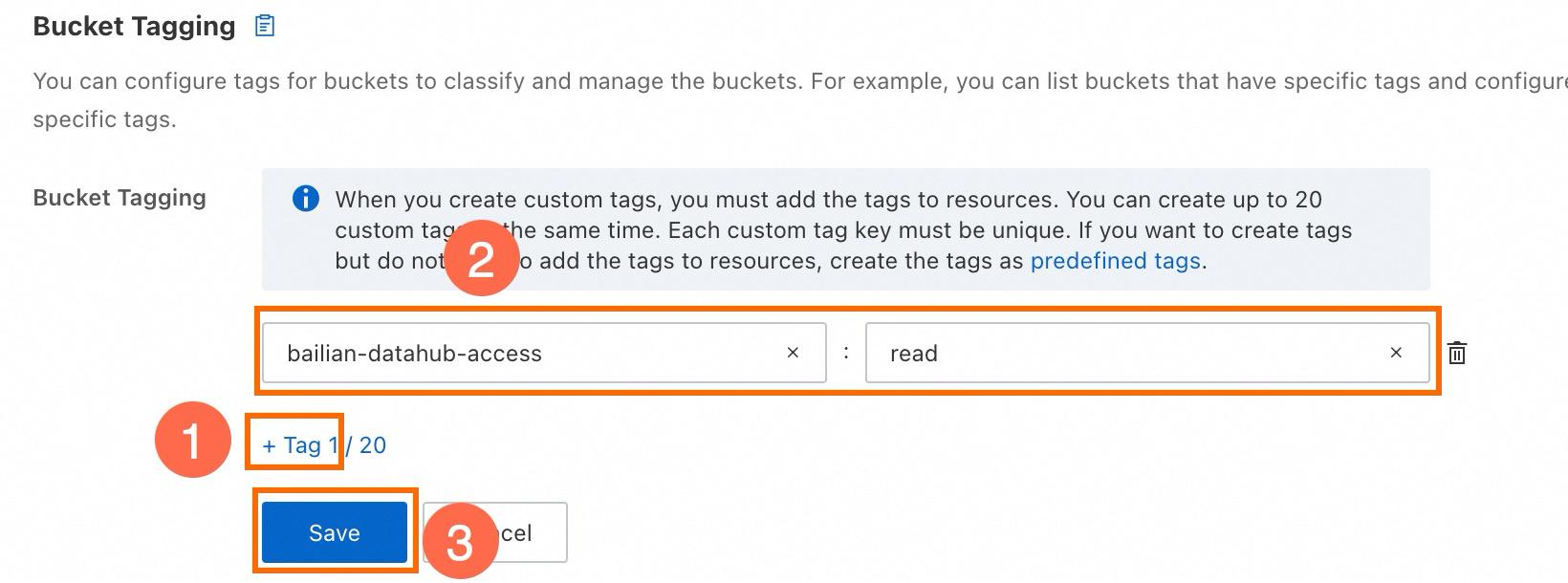1568x583 pixels.
Task: Click the blue info icon in the notice
Action: (305, 199)
